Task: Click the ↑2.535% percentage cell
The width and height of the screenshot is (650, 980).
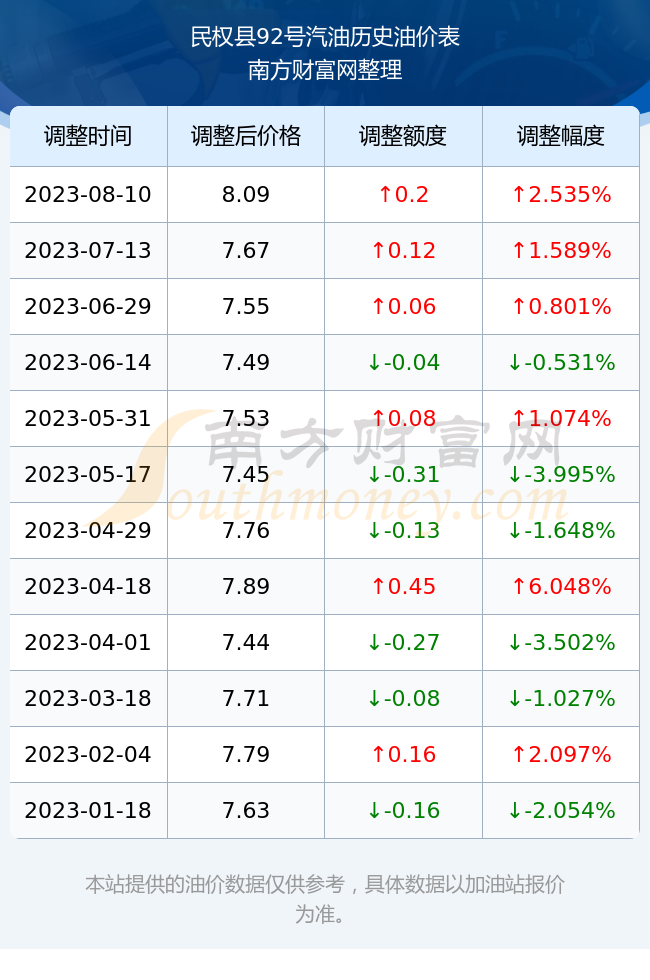Action: click(561, 194)
